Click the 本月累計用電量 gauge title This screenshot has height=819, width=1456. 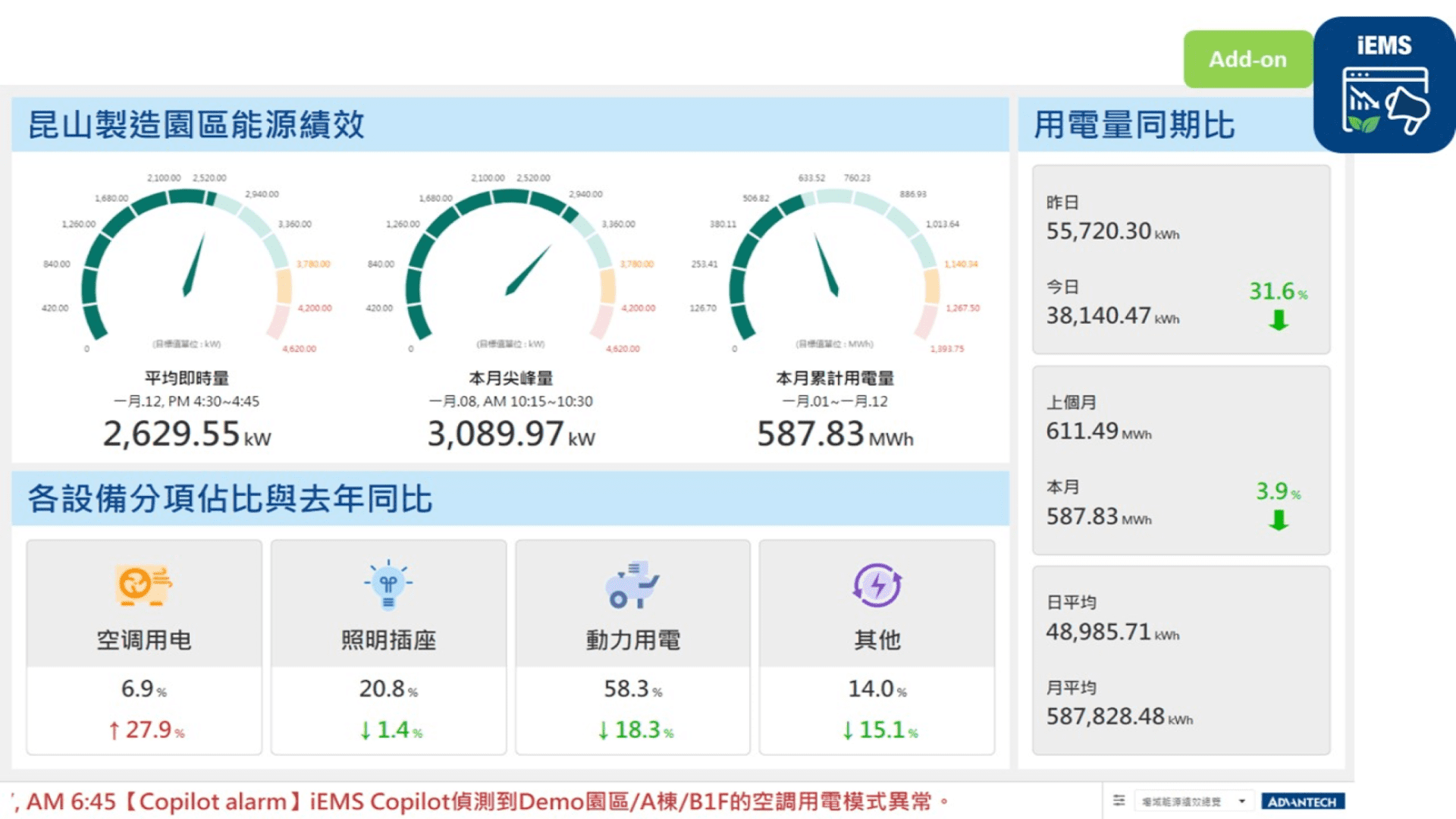click(835, 378)
